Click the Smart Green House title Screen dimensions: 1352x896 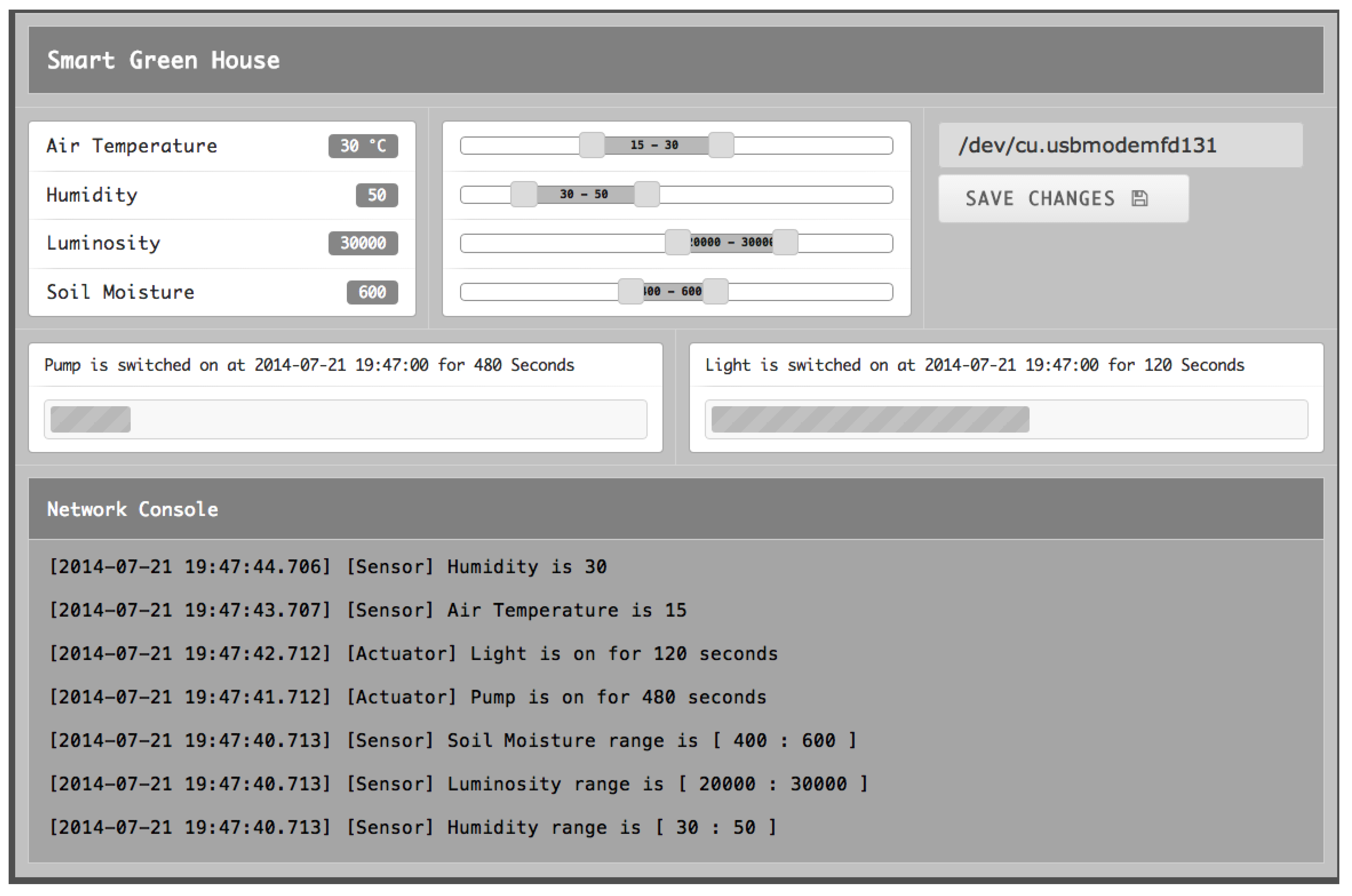click(163, 60)
